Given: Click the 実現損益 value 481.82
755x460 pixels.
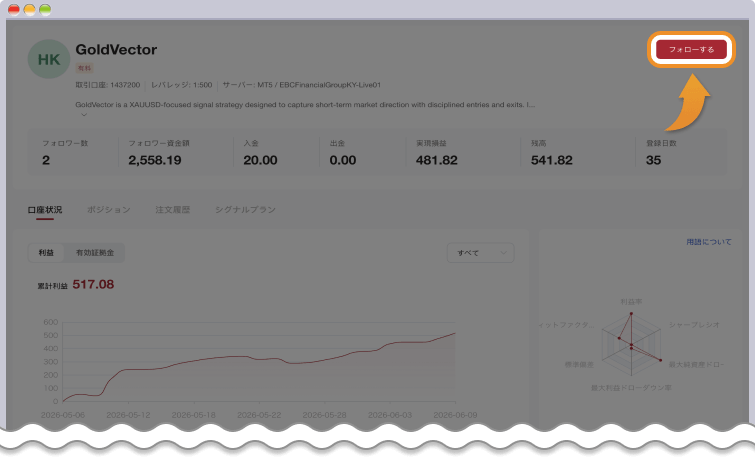Looking at the screenshot, I should [437, 160].
